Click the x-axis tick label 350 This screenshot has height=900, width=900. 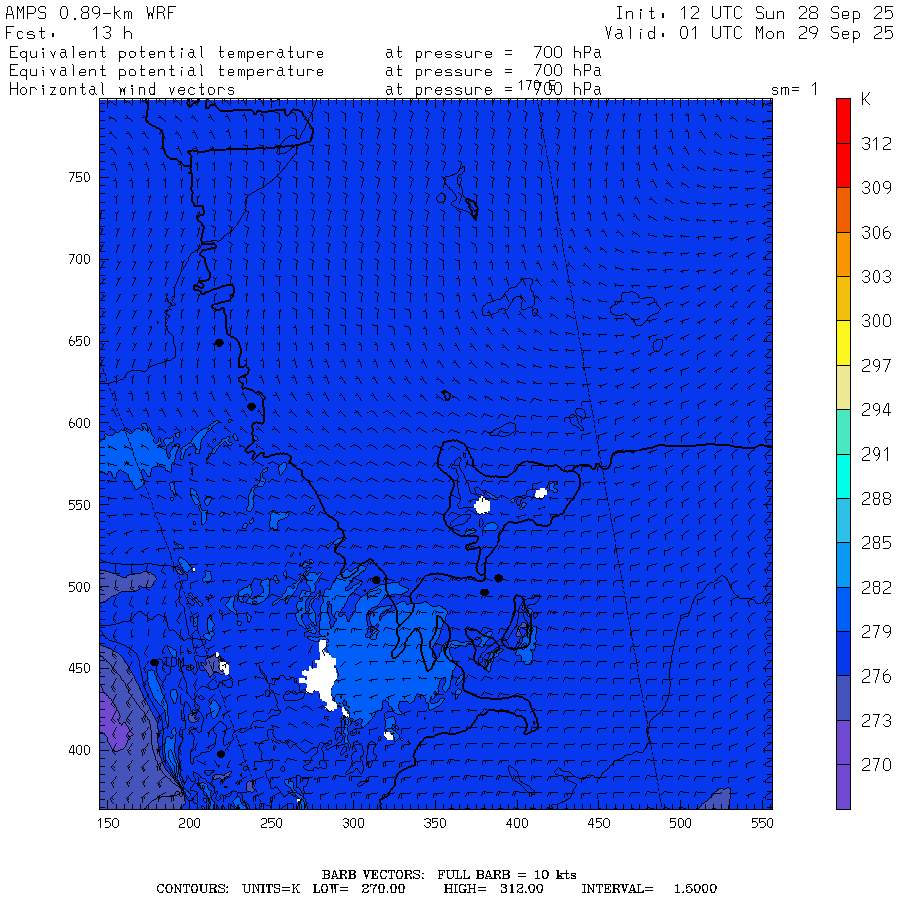click(x=435, y=823)
